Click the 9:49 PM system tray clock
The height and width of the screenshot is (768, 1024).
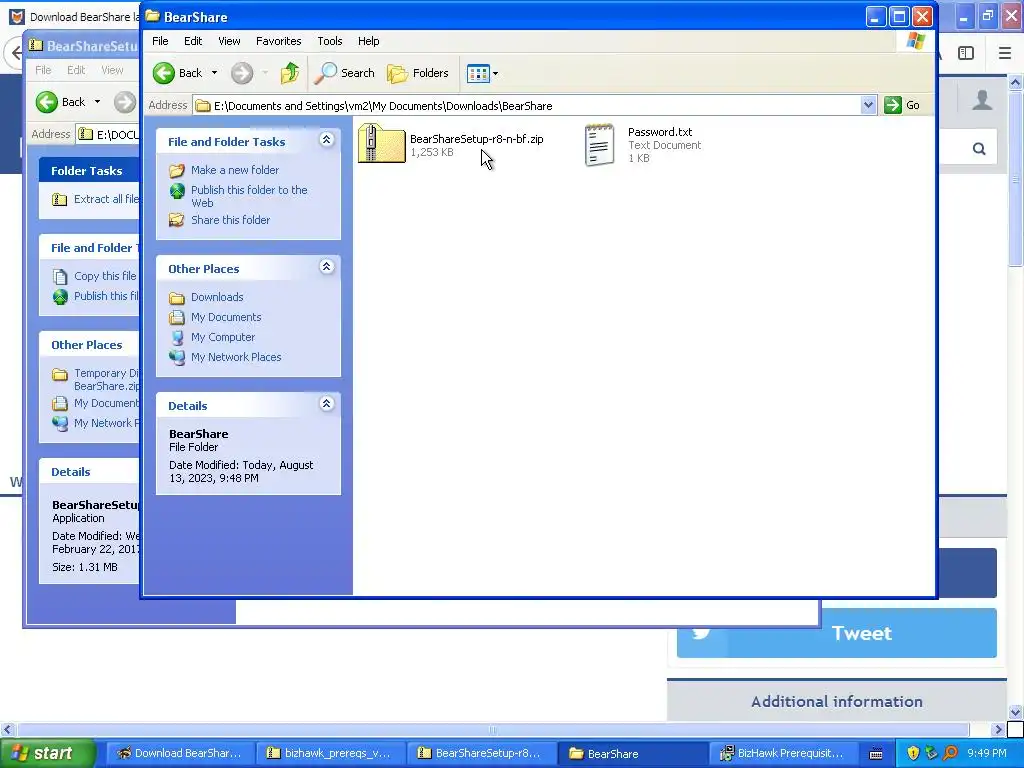(x=987, y=754)
